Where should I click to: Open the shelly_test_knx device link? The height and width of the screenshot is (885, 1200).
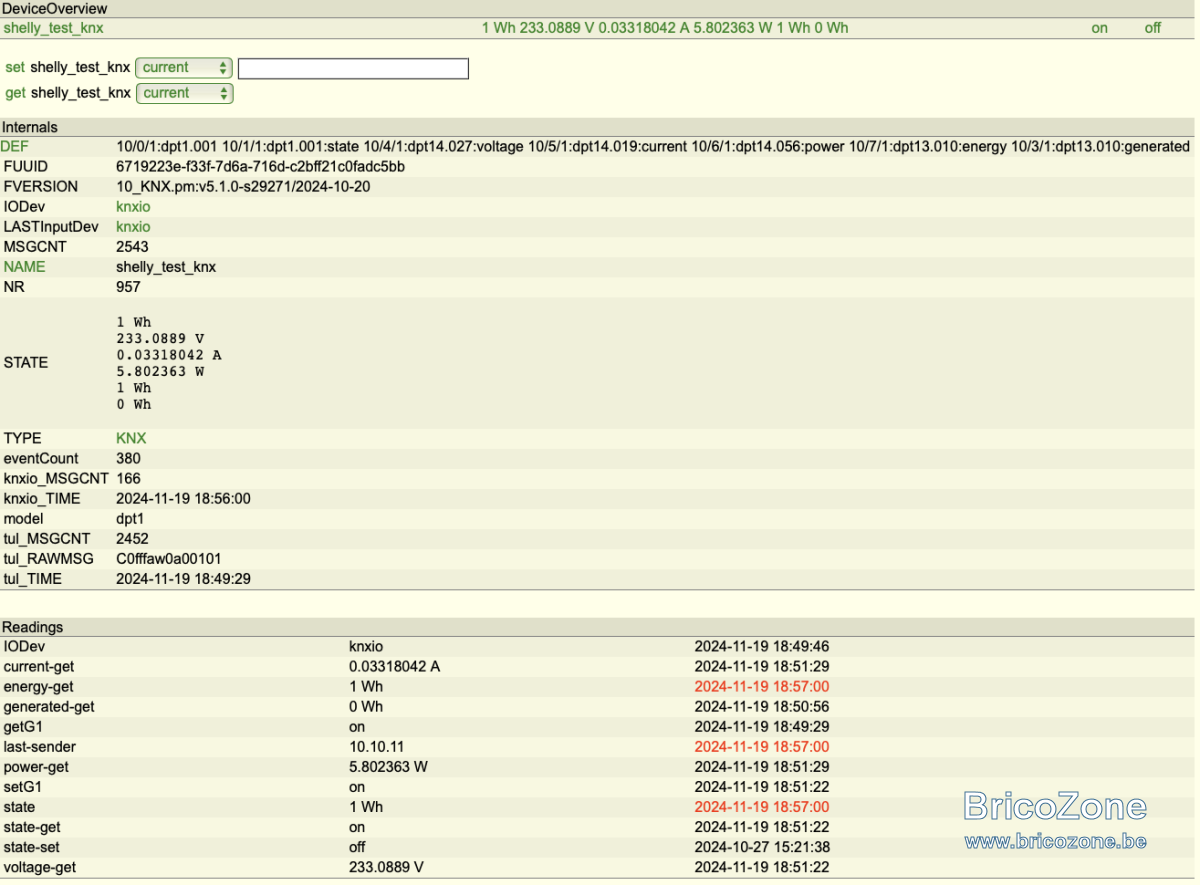pyautogui.click(x=53, y=28)
